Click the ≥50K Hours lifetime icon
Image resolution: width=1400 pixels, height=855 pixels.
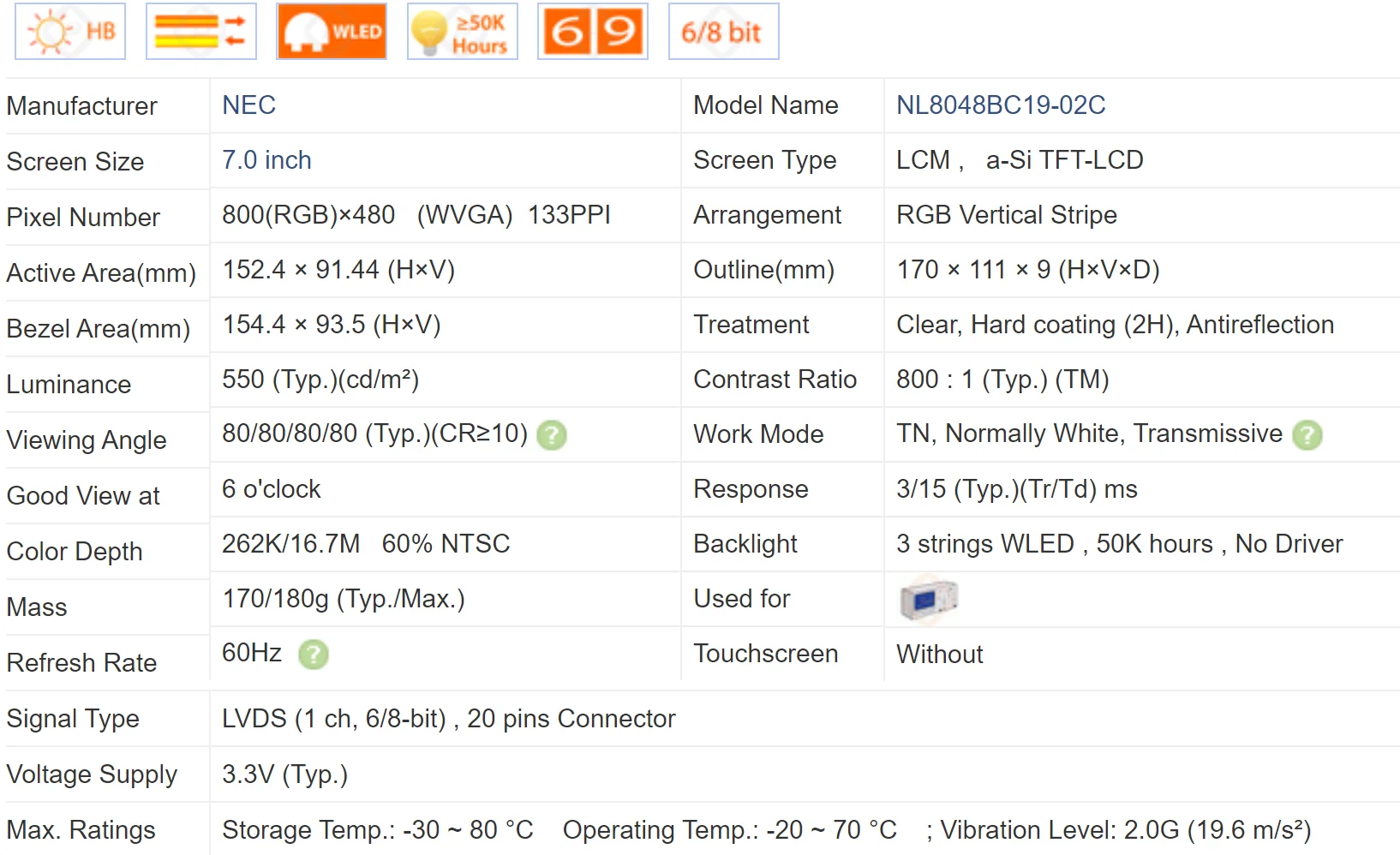[463, 32]
